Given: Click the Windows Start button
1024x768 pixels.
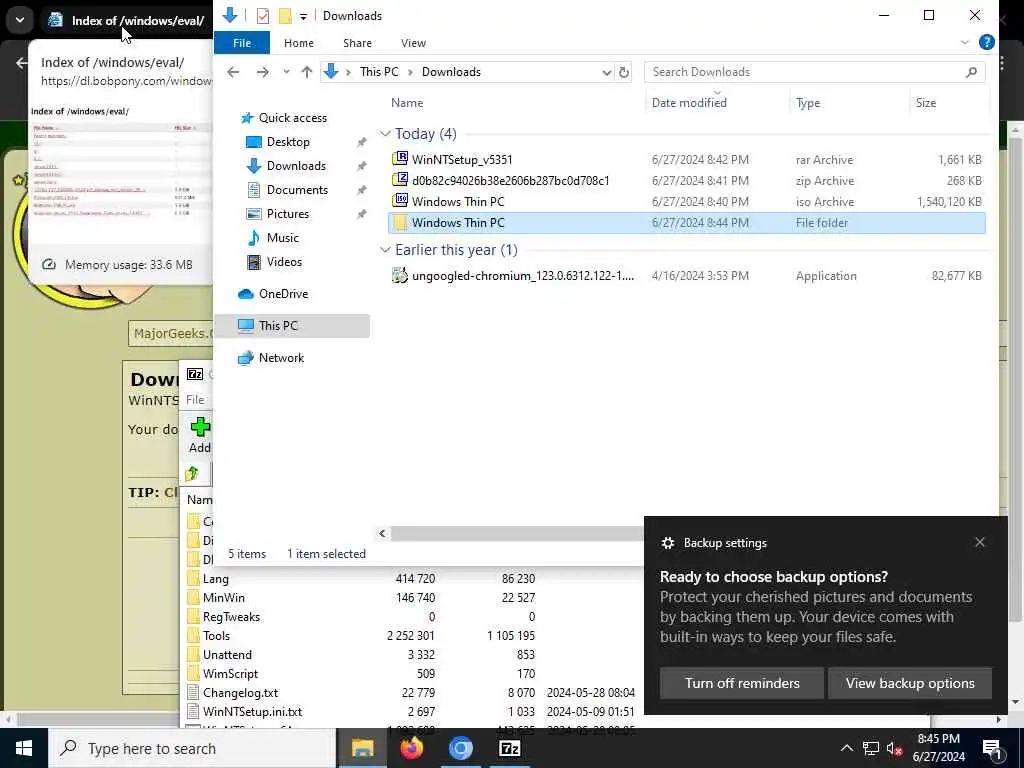Looking at the screenshot, I should [24, 748].
